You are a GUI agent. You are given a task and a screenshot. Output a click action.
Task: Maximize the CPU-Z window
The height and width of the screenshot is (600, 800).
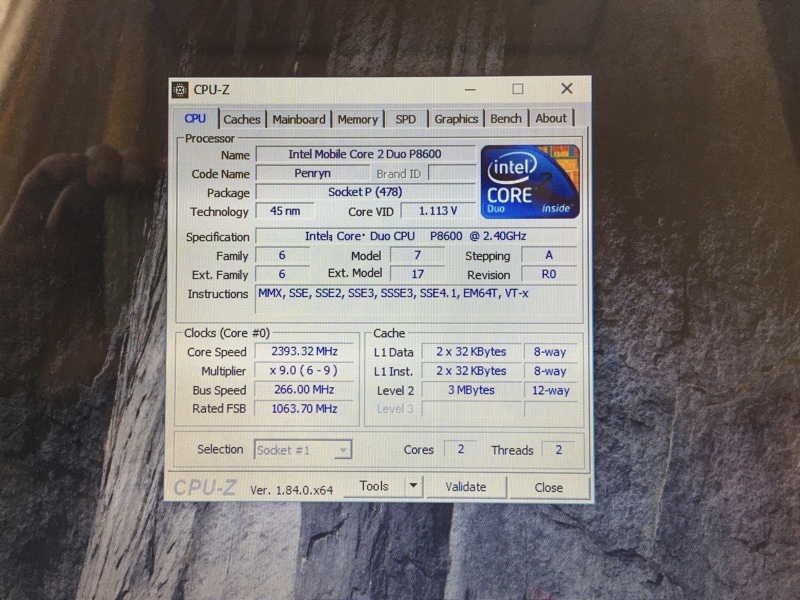(518, 89)
